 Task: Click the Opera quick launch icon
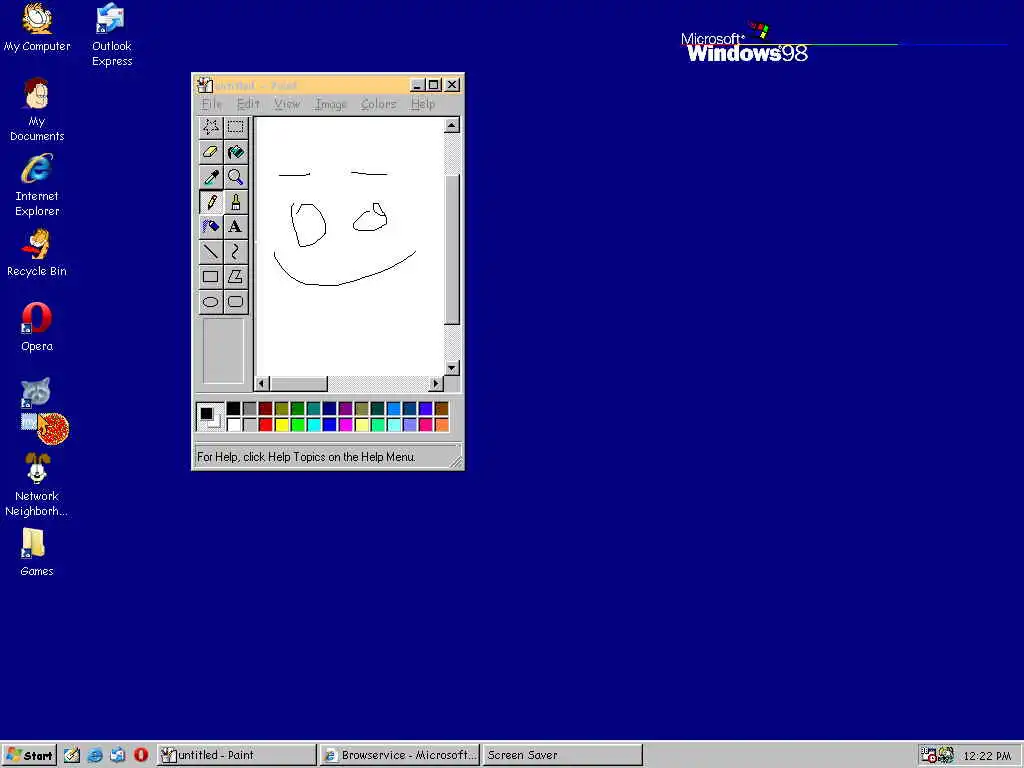point(140,755)
